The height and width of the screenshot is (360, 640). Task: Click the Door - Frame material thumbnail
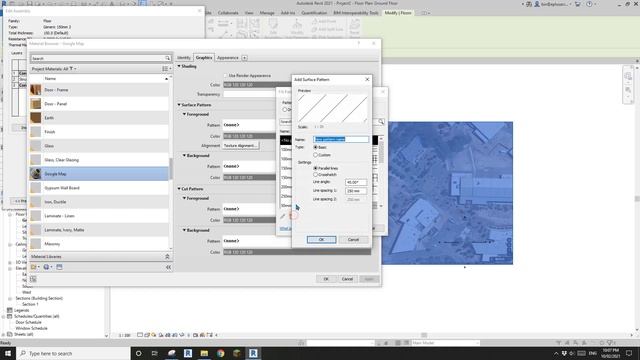36,90
